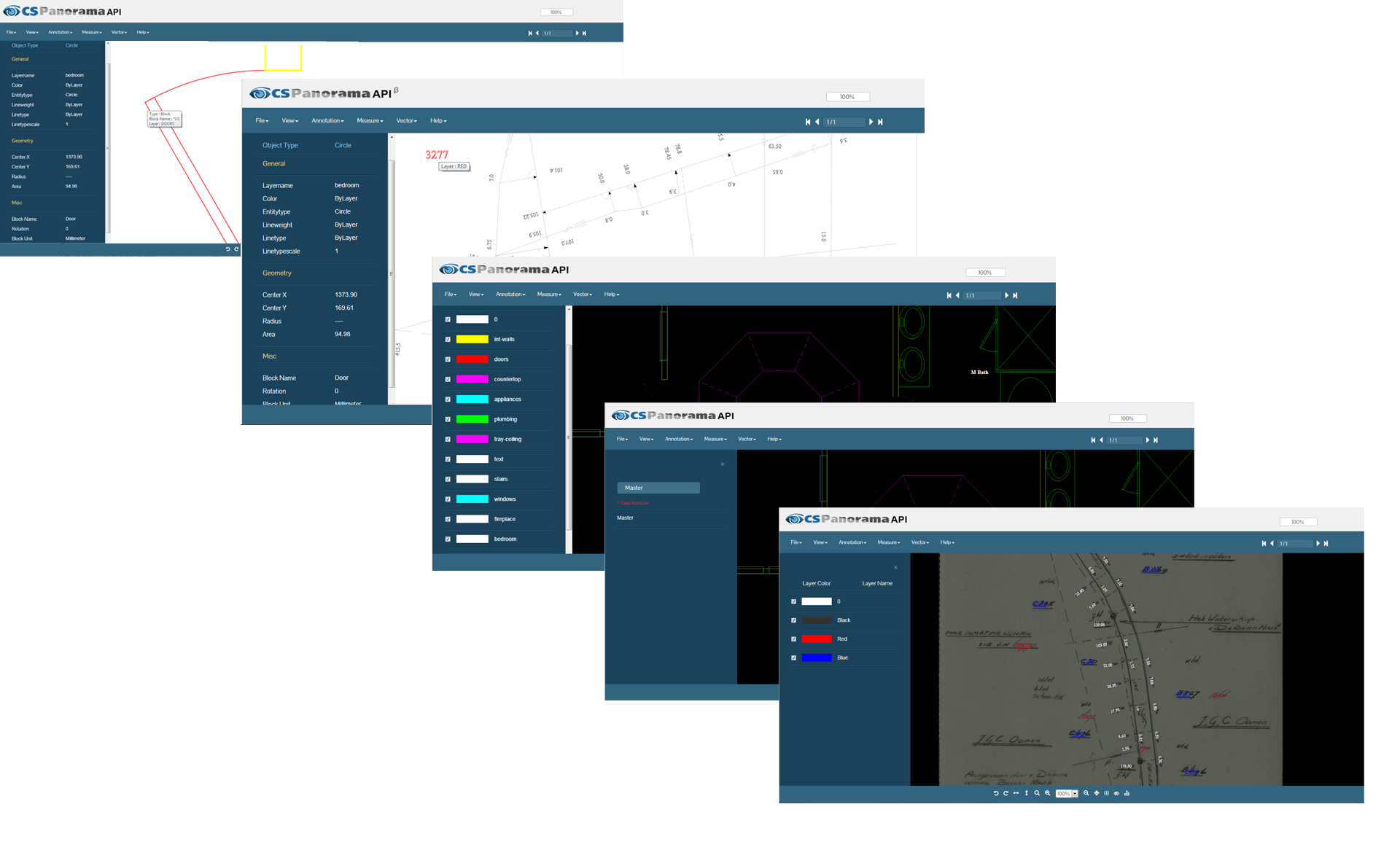Screen dimensions: 1400x866
Task: Open the Annotation menu in the map window
Action: point(852,542)
